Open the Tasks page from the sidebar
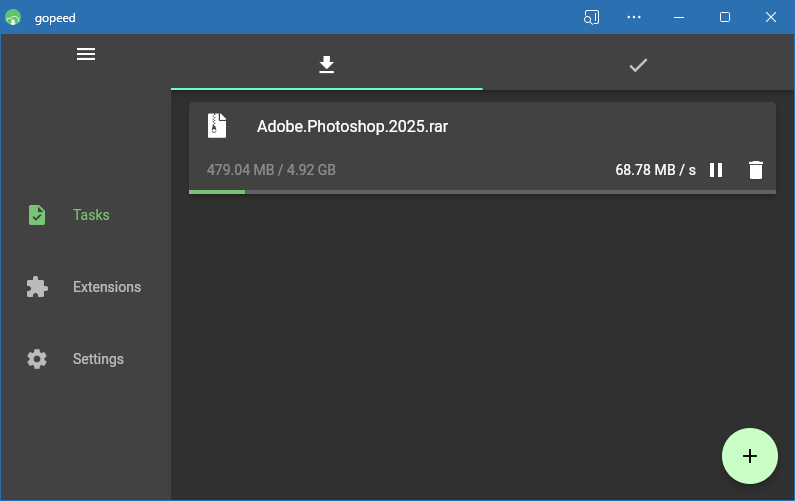Viewport: 795px width, 501px height. pos(85,215)
